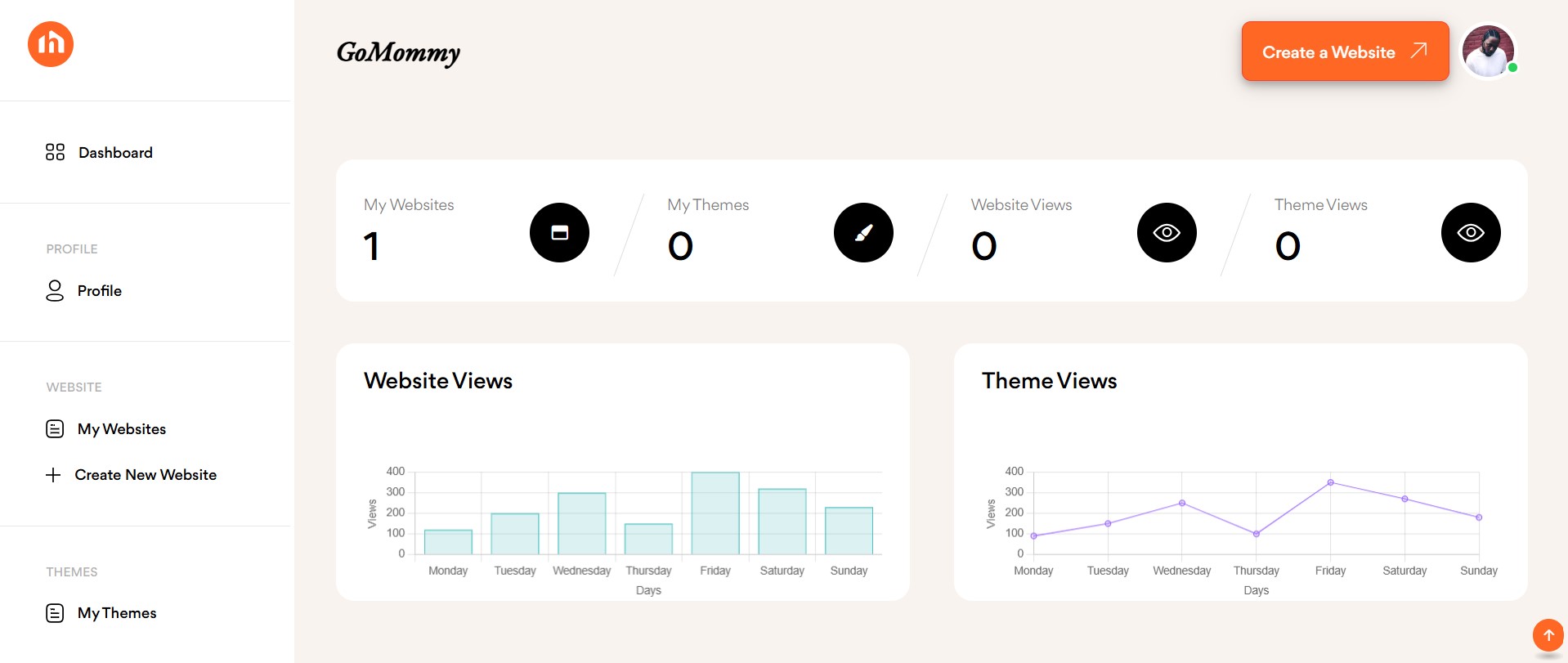
Task: Click the My Websites window icon circle
Action: (x=559, y=233)
